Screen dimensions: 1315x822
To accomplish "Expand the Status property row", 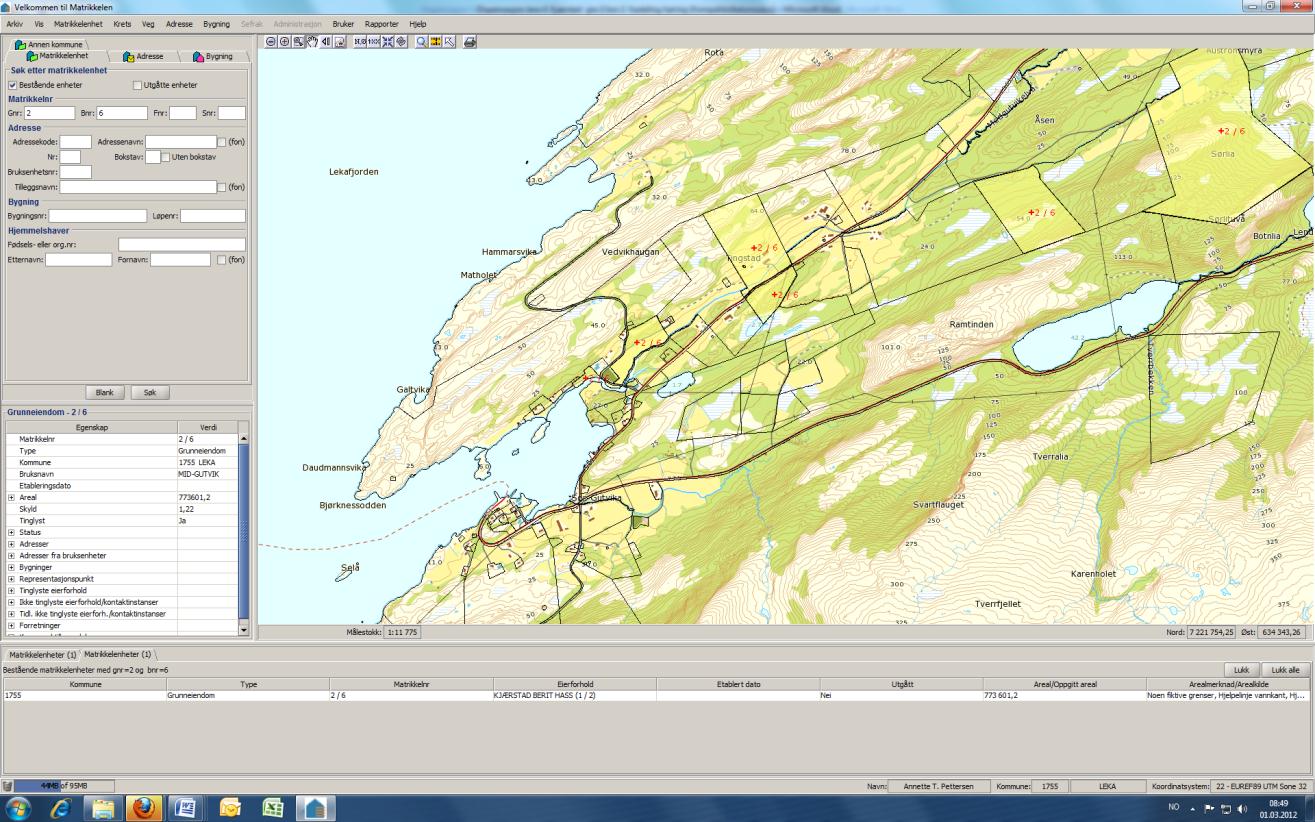I will pos(11,531).
